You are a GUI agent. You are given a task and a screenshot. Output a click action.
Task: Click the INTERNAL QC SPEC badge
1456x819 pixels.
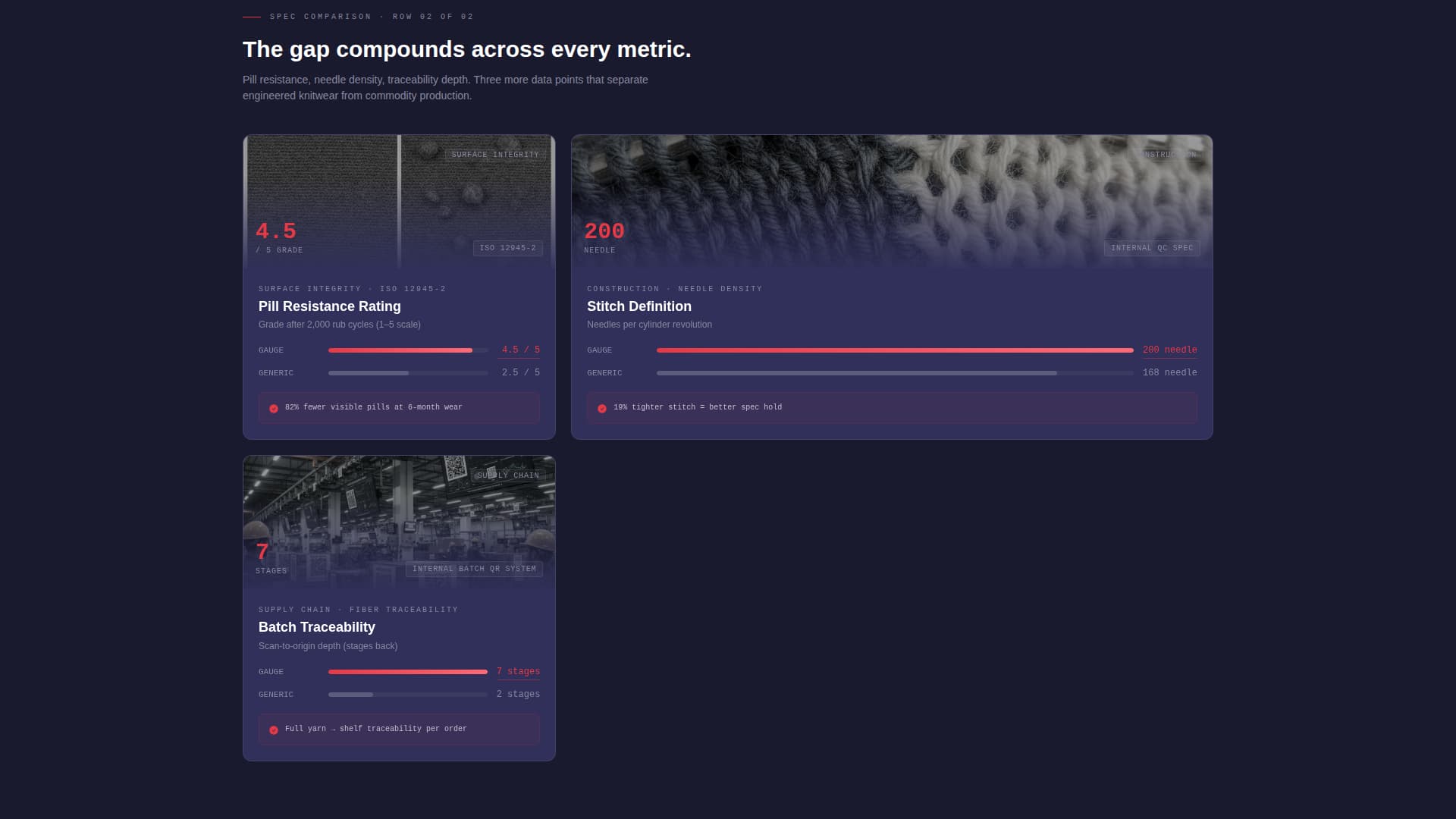coord(1151,248)
